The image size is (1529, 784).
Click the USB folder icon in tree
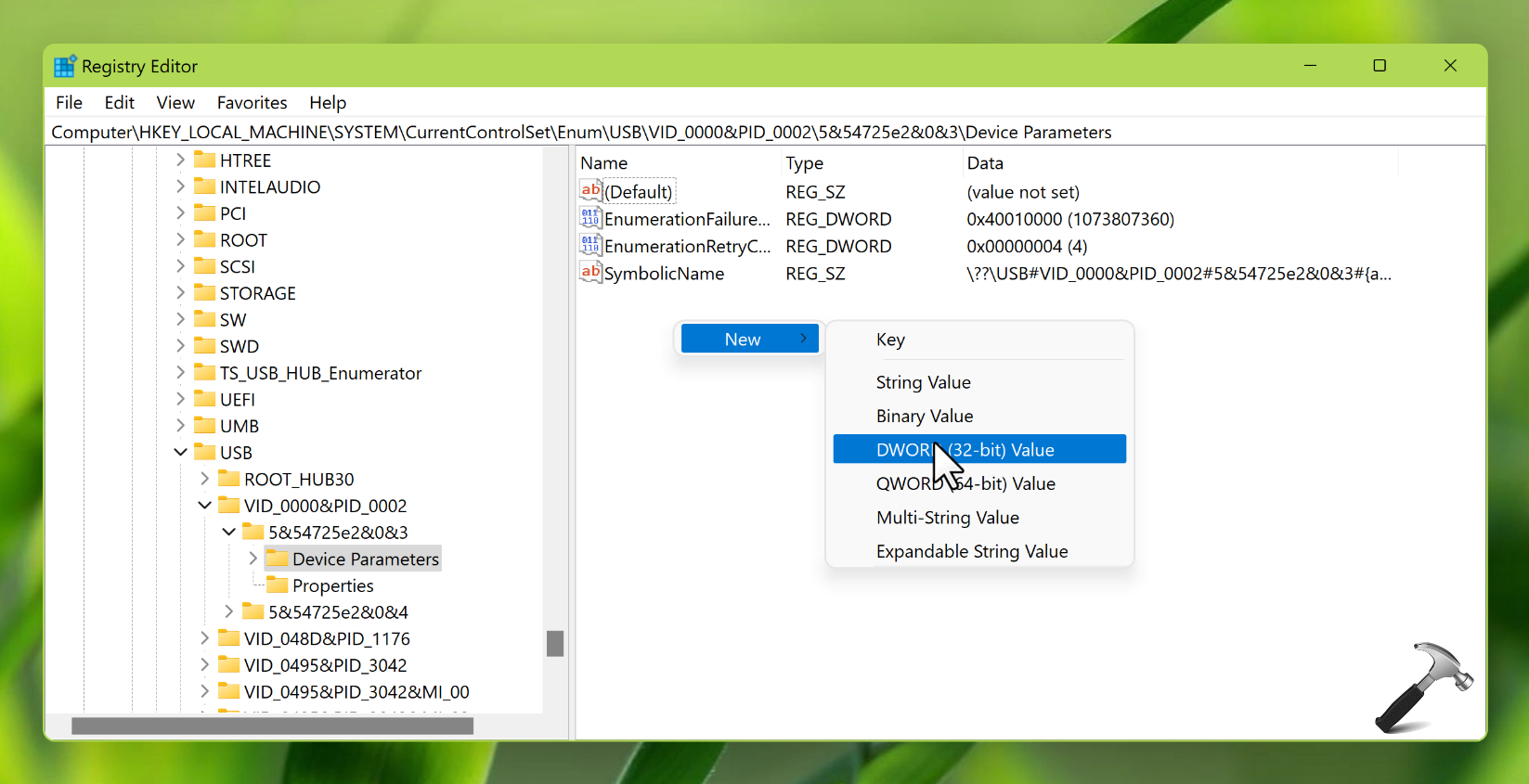(x=205, y=452)
